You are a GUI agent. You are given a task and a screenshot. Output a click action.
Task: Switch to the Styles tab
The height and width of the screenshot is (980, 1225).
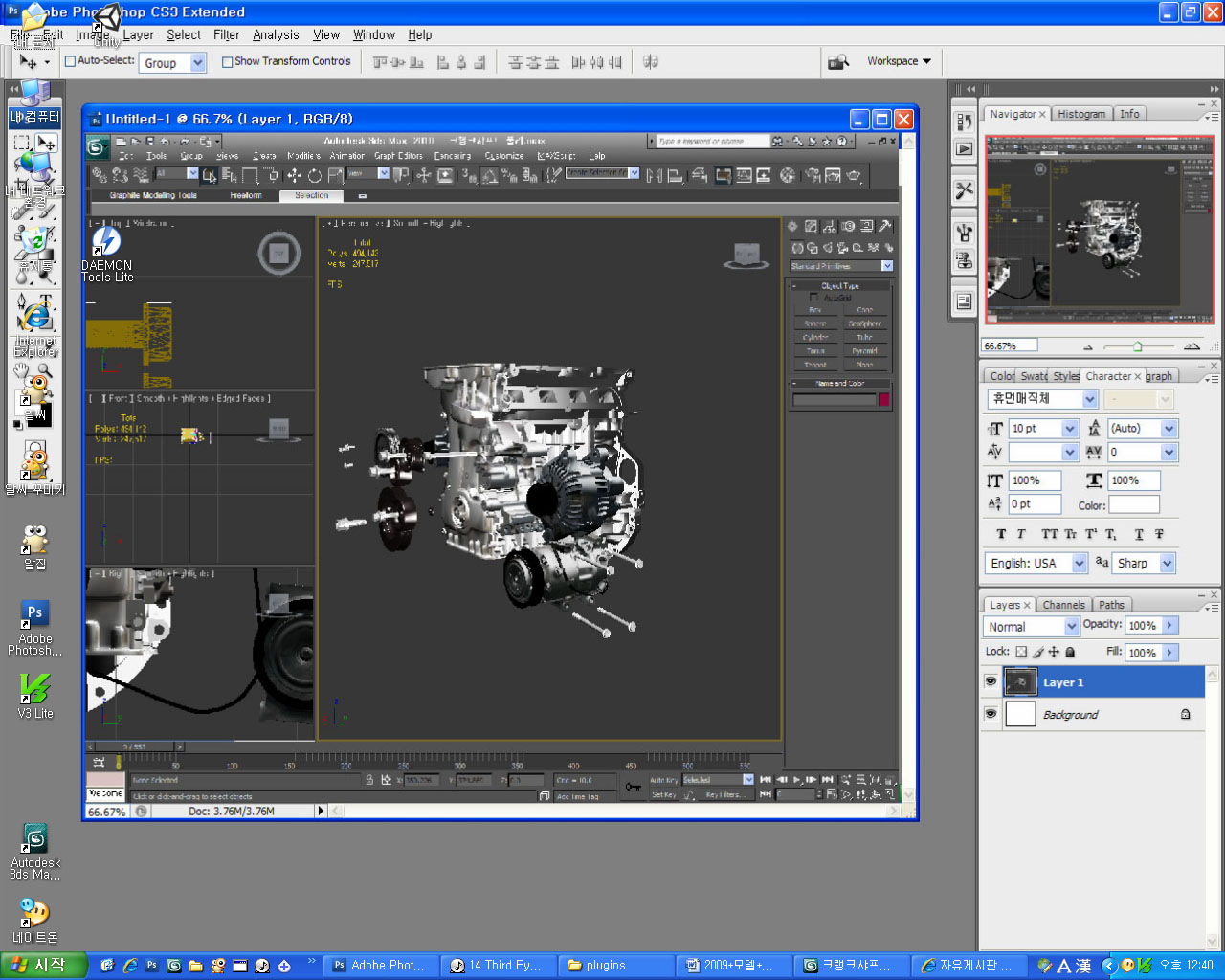[1066, 376]
